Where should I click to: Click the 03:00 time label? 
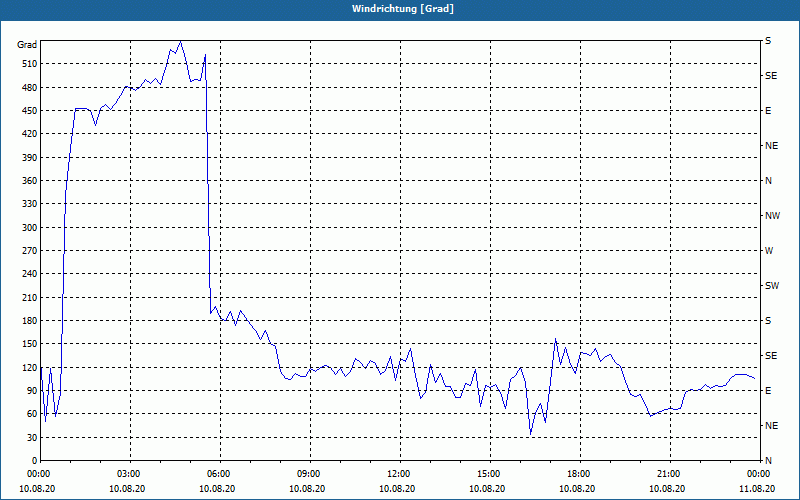click(128, 473)
